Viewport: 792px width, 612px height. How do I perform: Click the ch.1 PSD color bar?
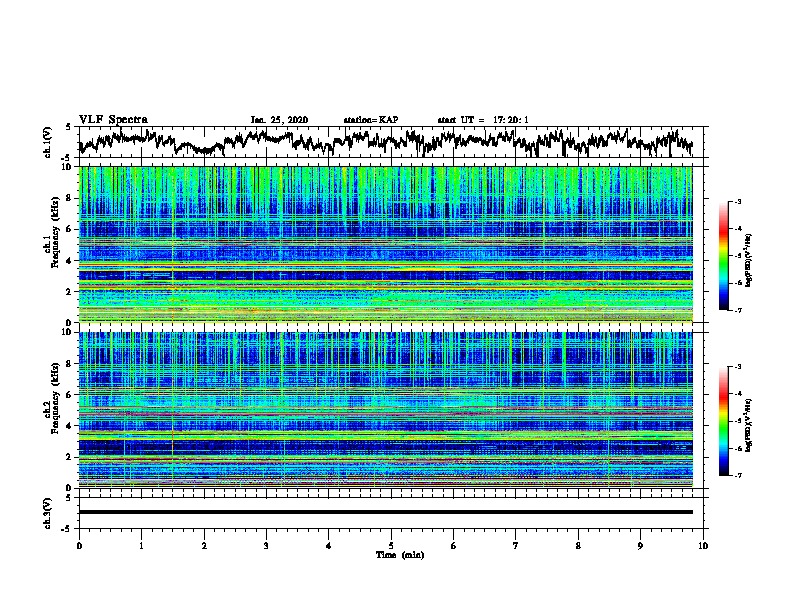click(723, 256)
